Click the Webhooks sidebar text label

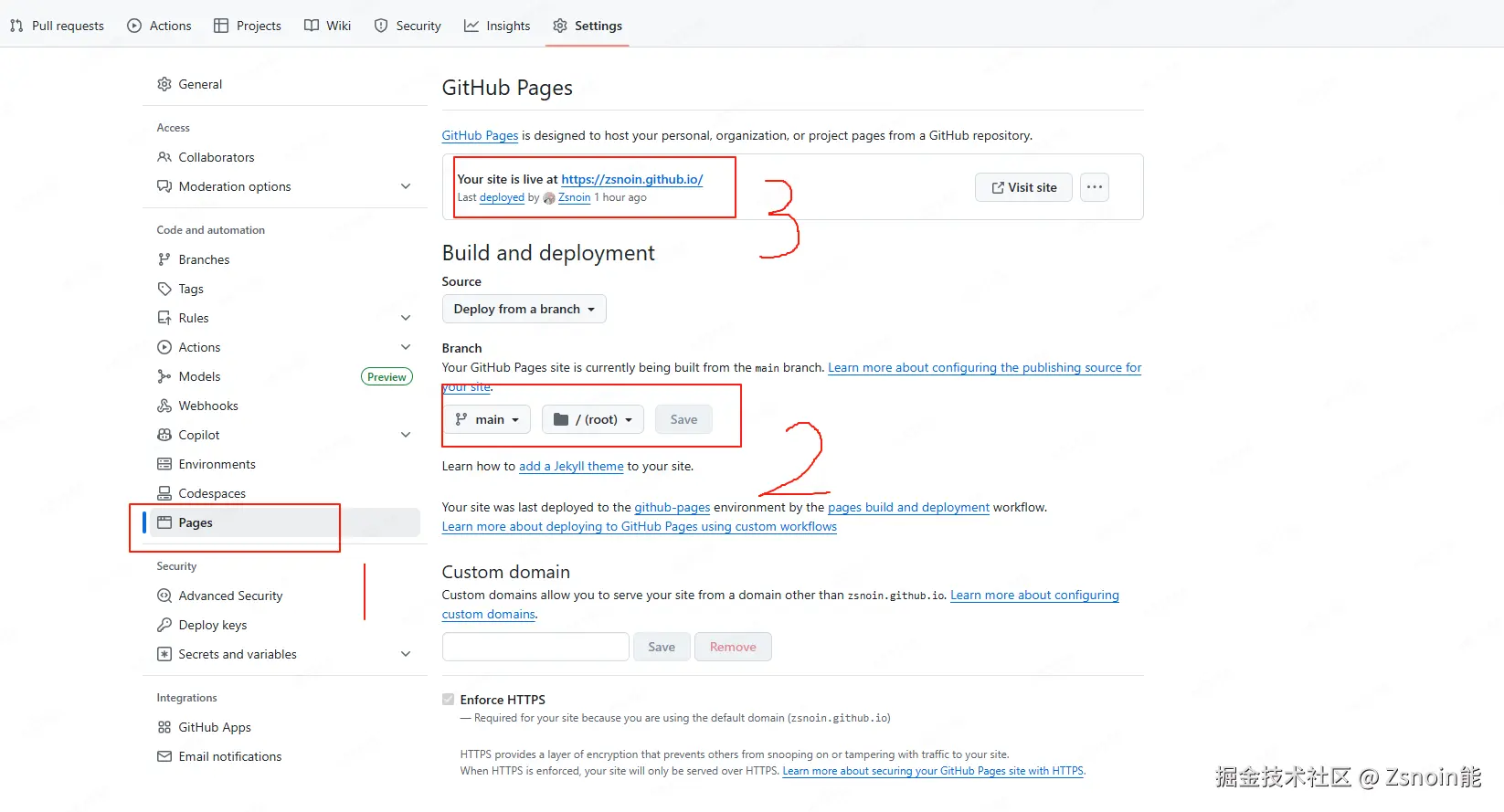point(208,406)
